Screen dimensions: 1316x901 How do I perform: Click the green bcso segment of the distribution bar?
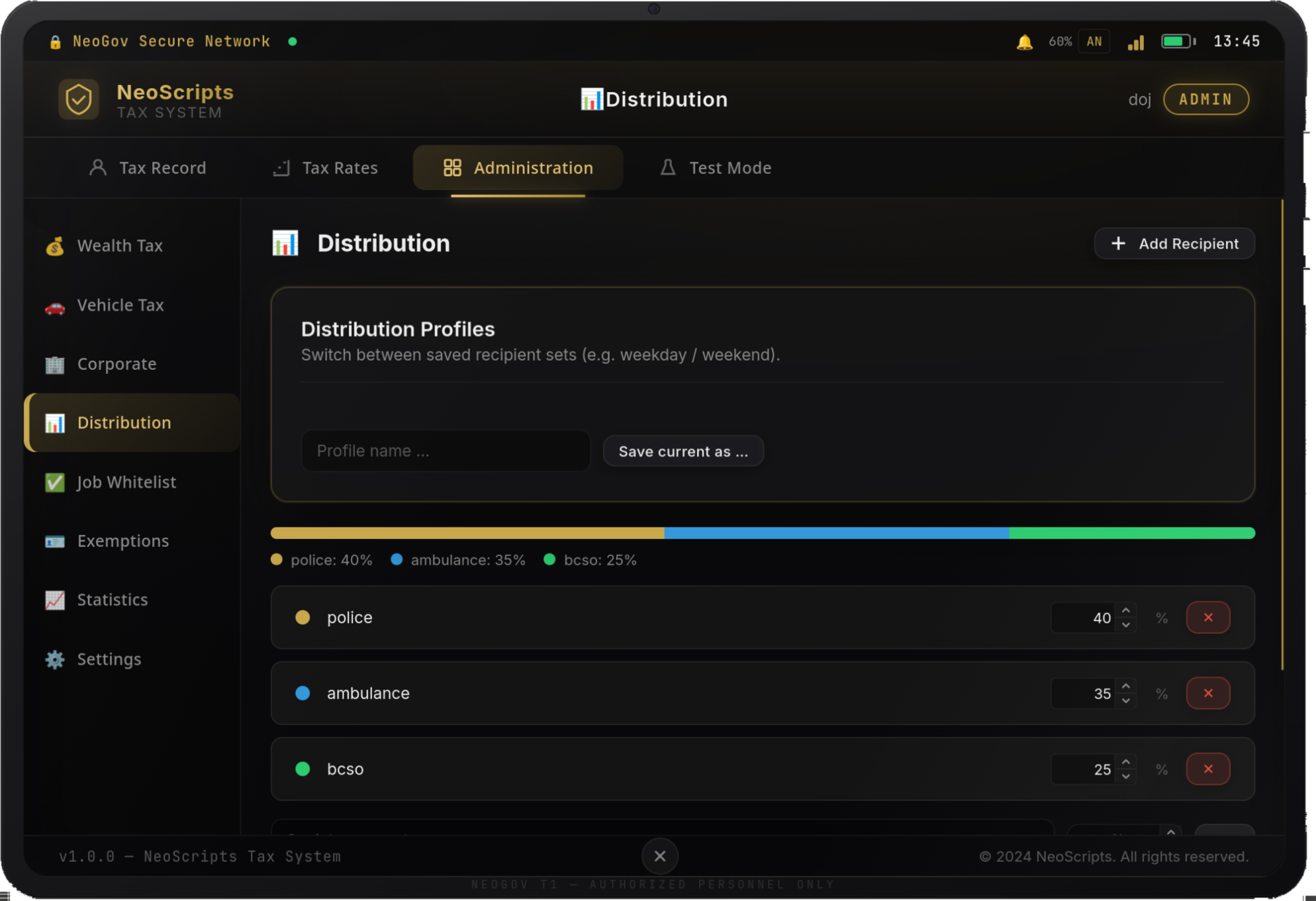1132,533
